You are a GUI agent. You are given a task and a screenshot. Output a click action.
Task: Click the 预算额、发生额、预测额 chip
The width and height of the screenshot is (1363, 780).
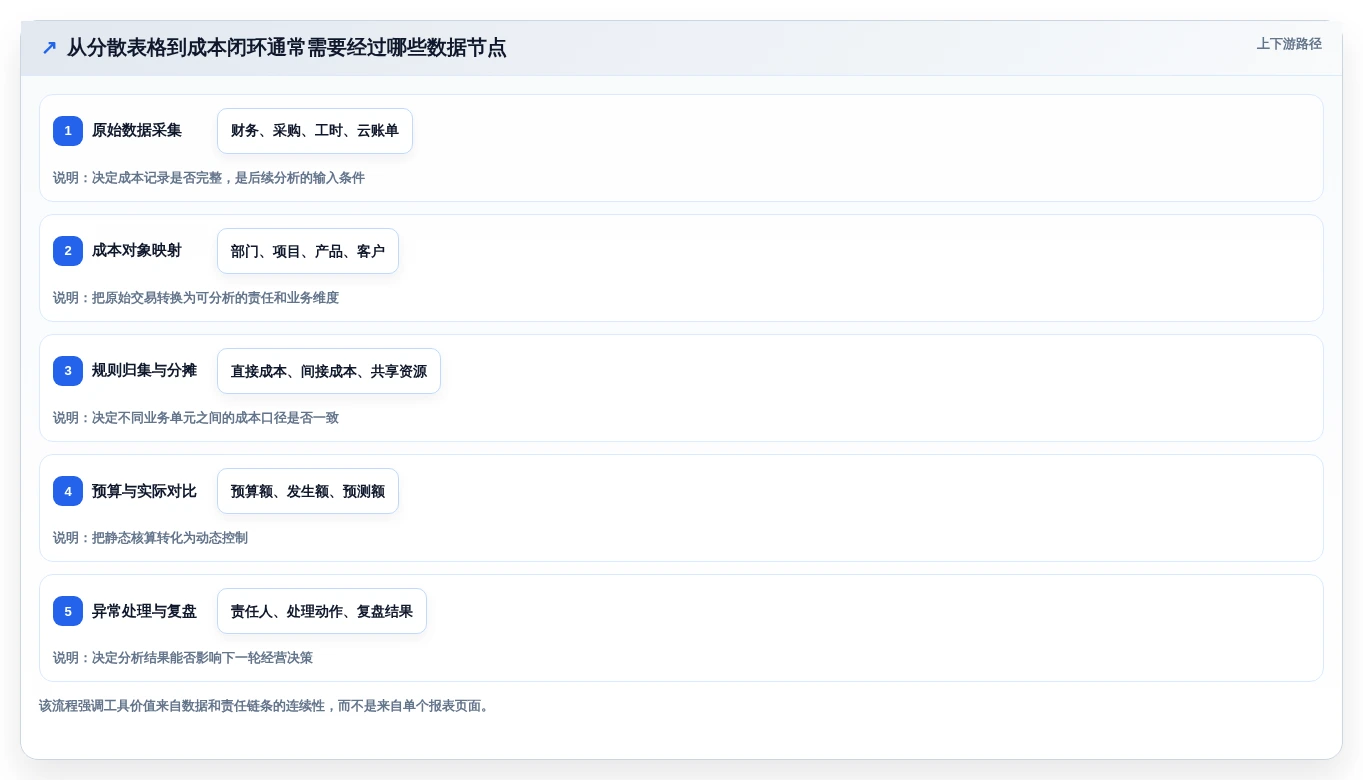pyautogui.click(x=308, y=491)
